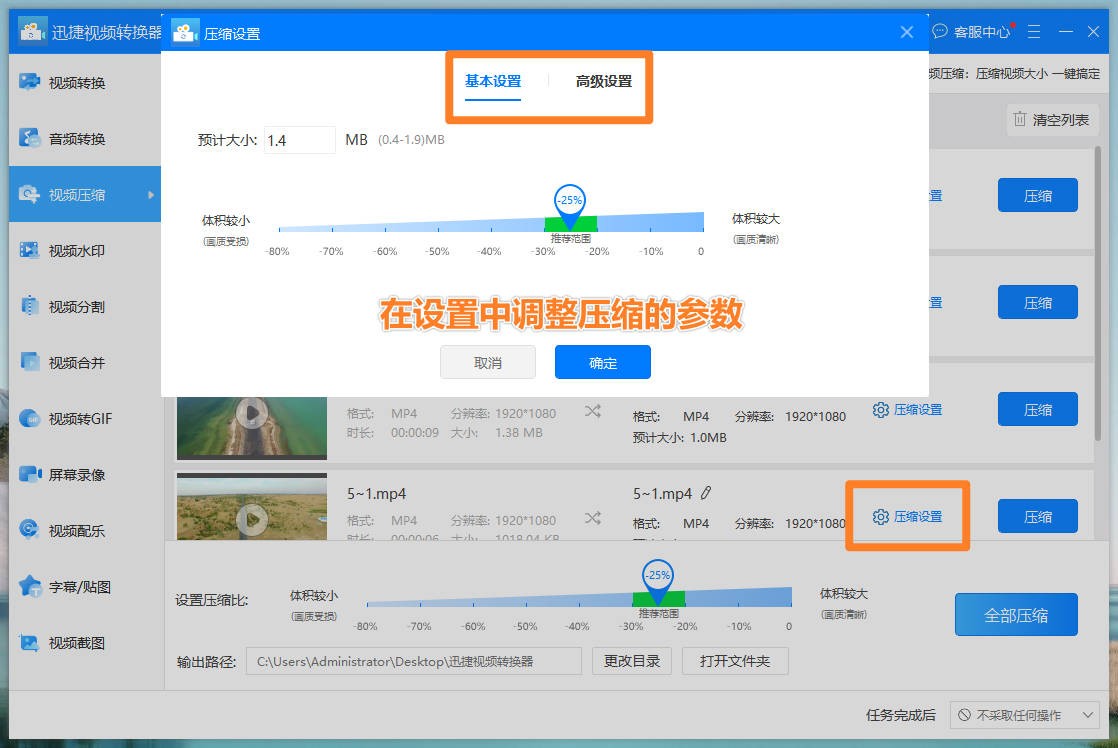
Task: Clear the list using 清空列表
Action: [1051, 119]
